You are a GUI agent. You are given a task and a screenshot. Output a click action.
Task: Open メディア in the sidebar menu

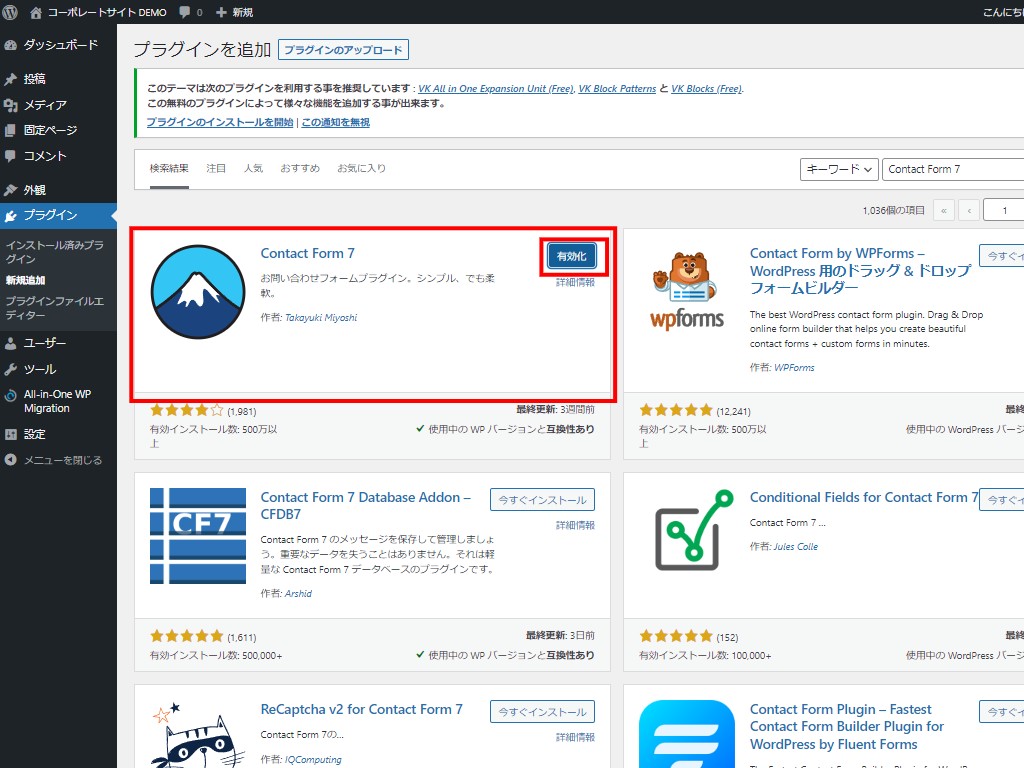(45, 105)
